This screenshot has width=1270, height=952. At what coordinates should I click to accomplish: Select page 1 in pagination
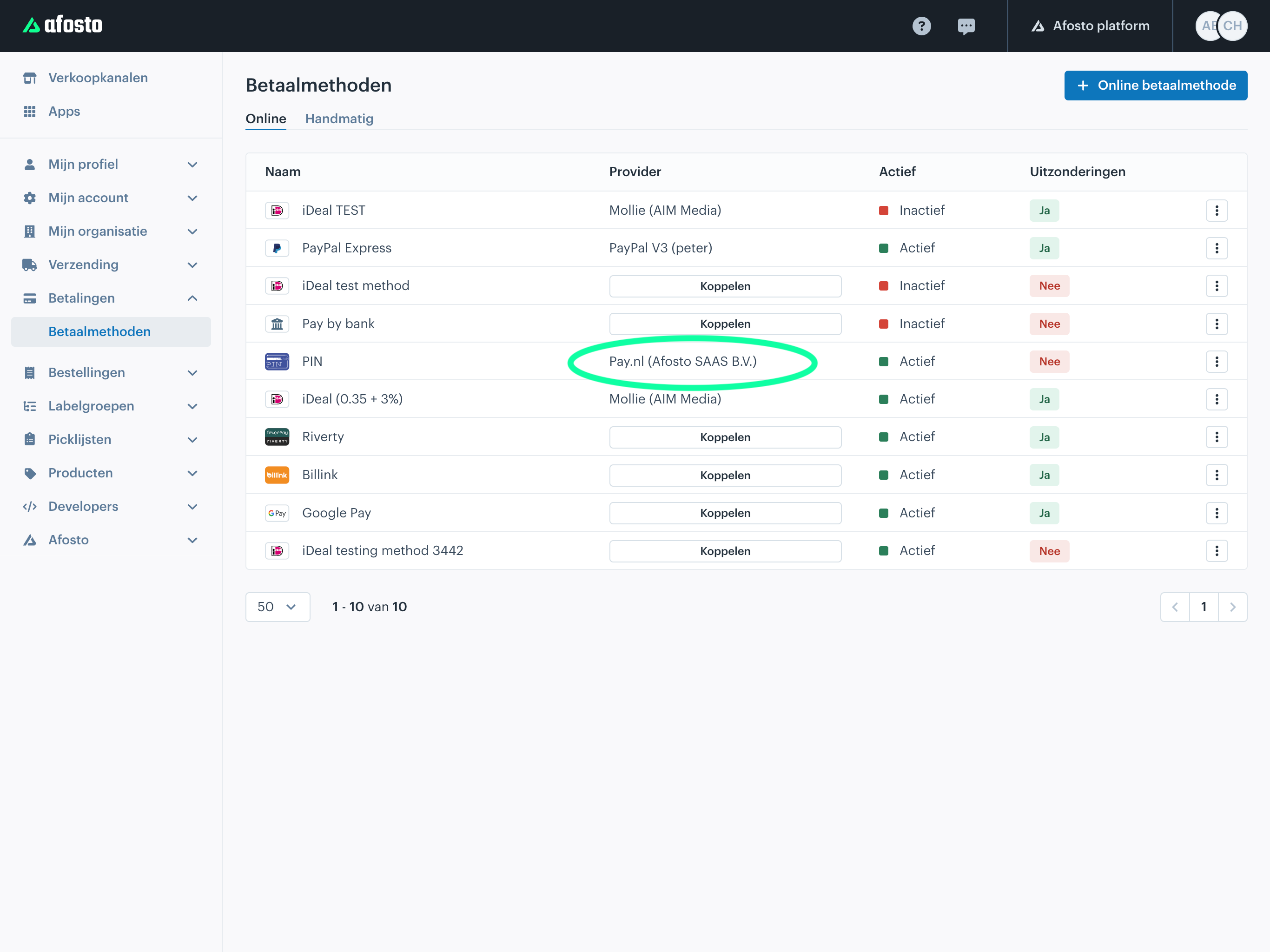tap(1204, 607)
